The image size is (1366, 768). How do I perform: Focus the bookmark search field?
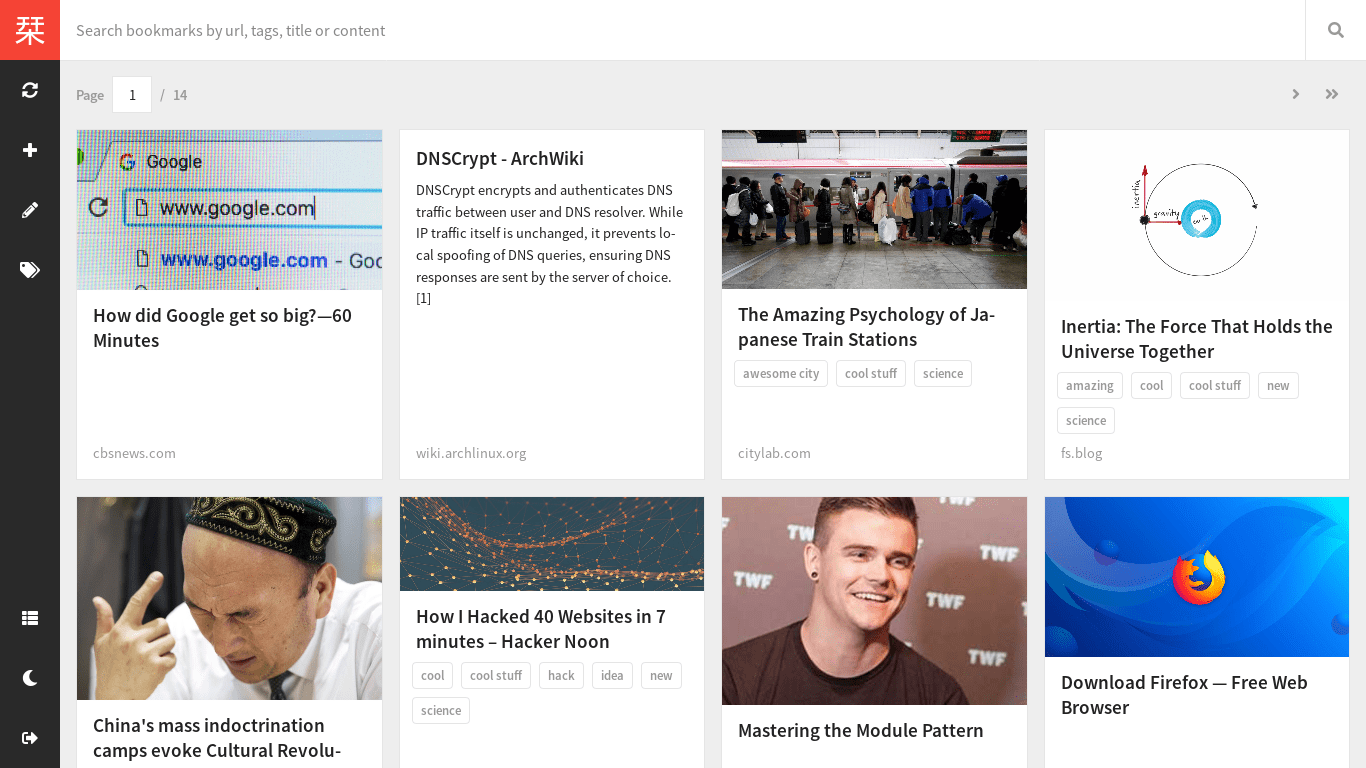[x=683, y=30]
